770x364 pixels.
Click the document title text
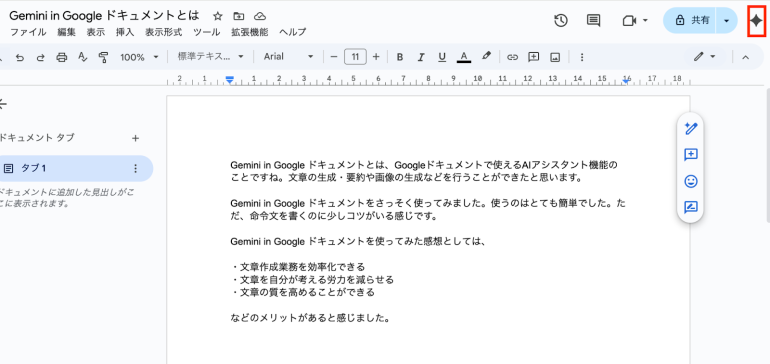click(104, 16)
